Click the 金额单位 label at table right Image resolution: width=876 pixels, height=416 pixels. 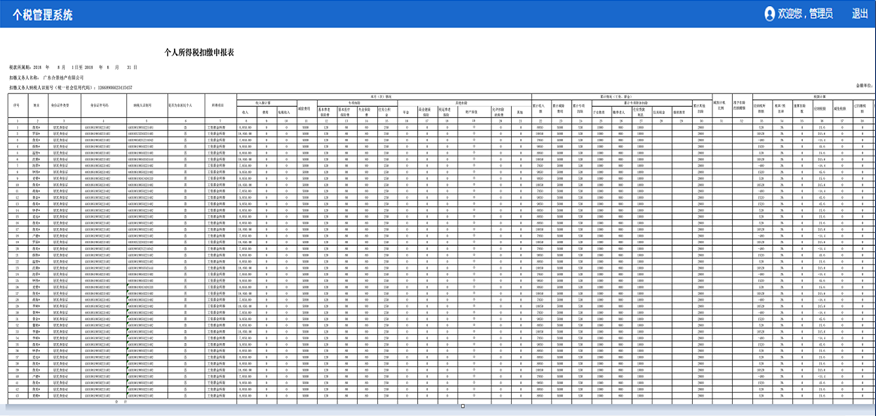click(865, 86)
